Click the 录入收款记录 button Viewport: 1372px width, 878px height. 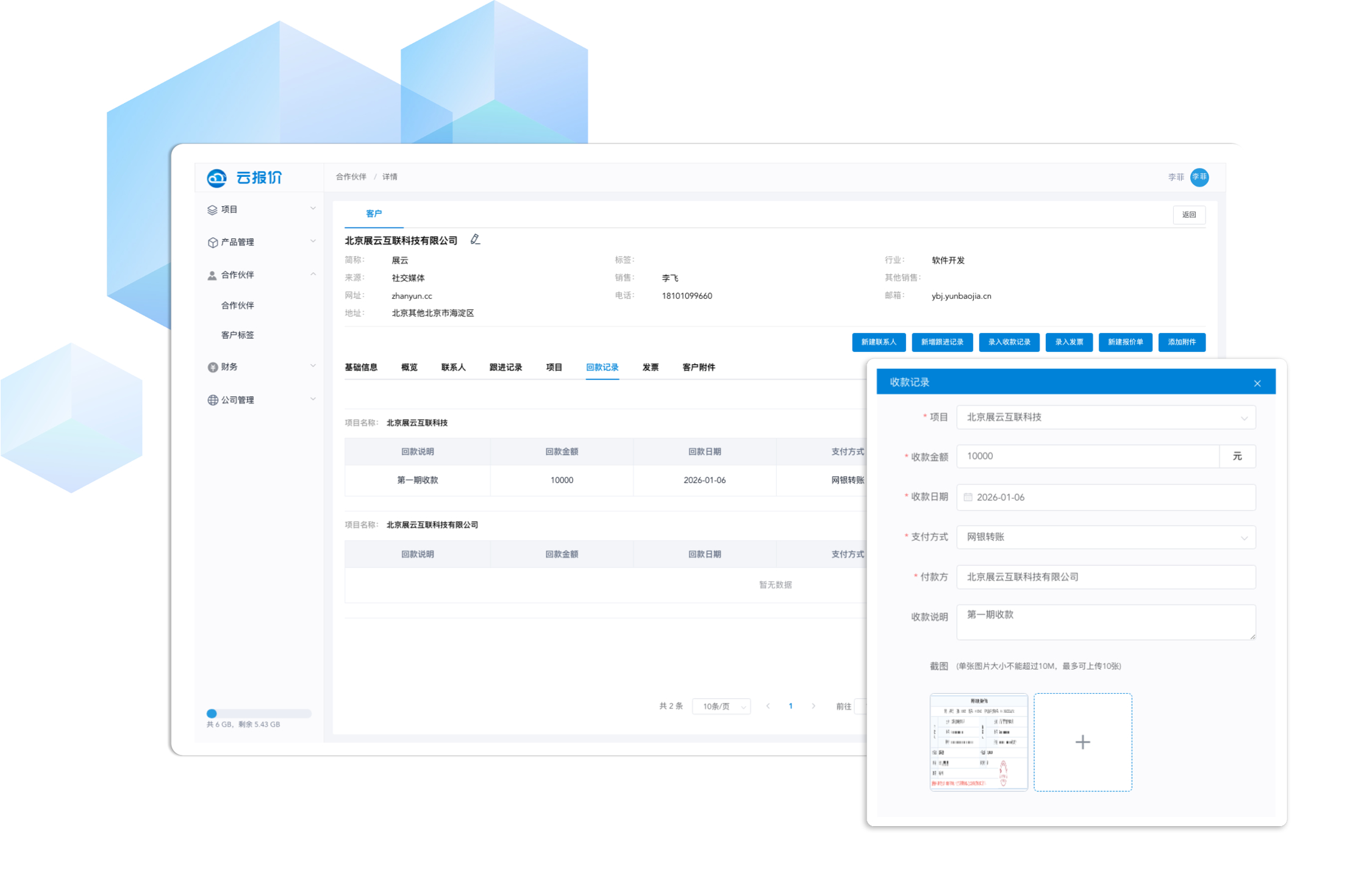(1009, 342)
